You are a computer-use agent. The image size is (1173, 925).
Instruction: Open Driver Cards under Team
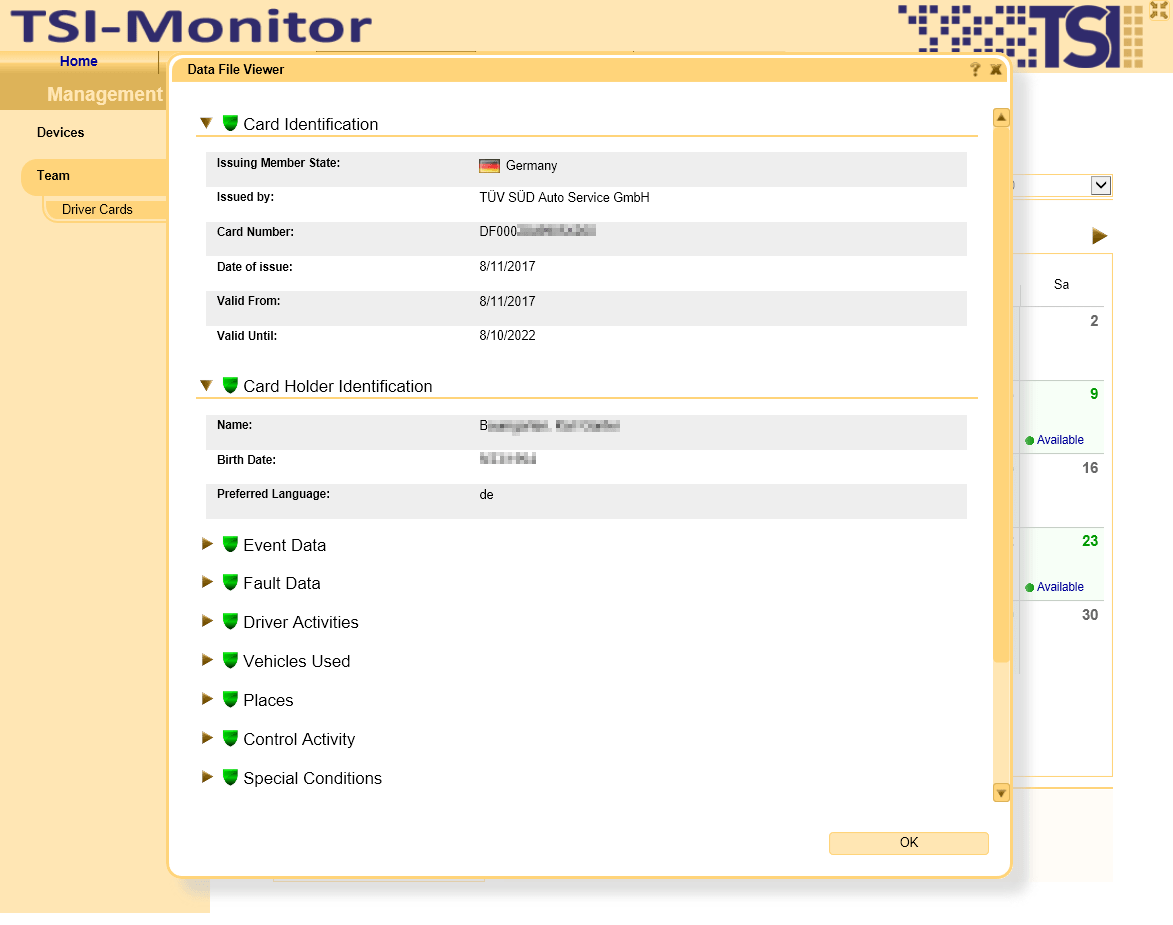click(97, 210)
